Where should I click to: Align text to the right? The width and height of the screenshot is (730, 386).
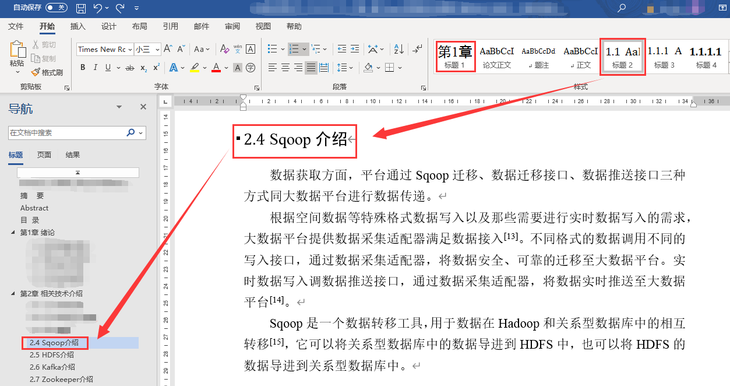coord(298,68)
